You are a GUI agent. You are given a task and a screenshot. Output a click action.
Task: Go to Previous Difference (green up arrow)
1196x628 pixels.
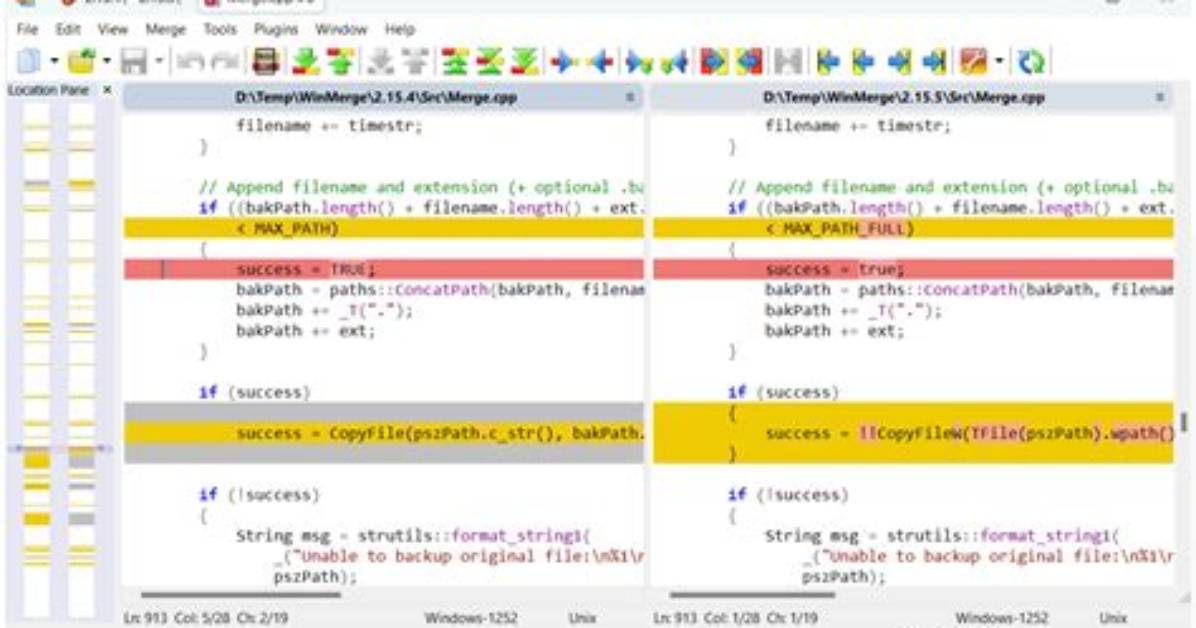pyautogui.click(x=341, y=61)
